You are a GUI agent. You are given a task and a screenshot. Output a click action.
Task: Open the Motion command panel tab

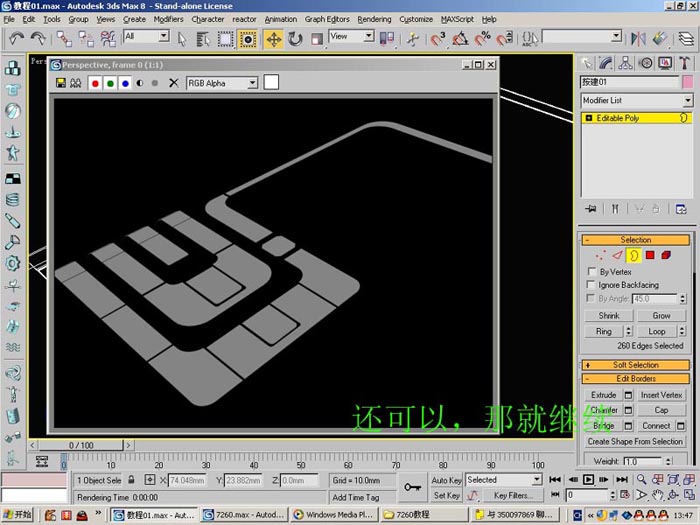coord(645,63)
